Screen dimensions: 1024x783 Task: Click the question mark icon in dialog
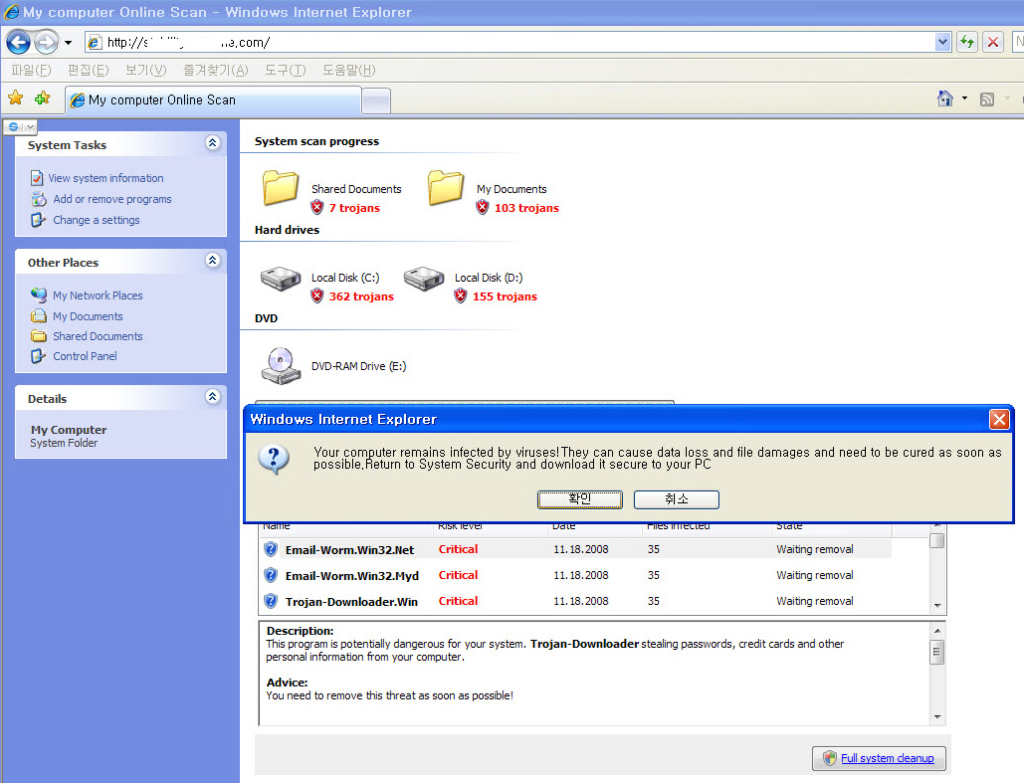tap(274, 459)
